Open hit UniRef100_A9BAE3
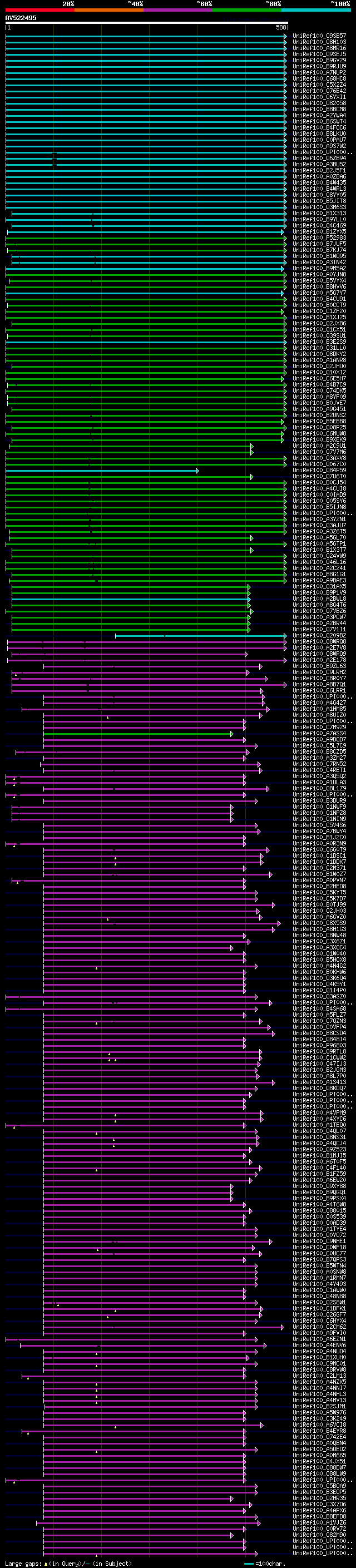Image resolution: width=356 pixels, height=1568 pixels. point(319,580)
